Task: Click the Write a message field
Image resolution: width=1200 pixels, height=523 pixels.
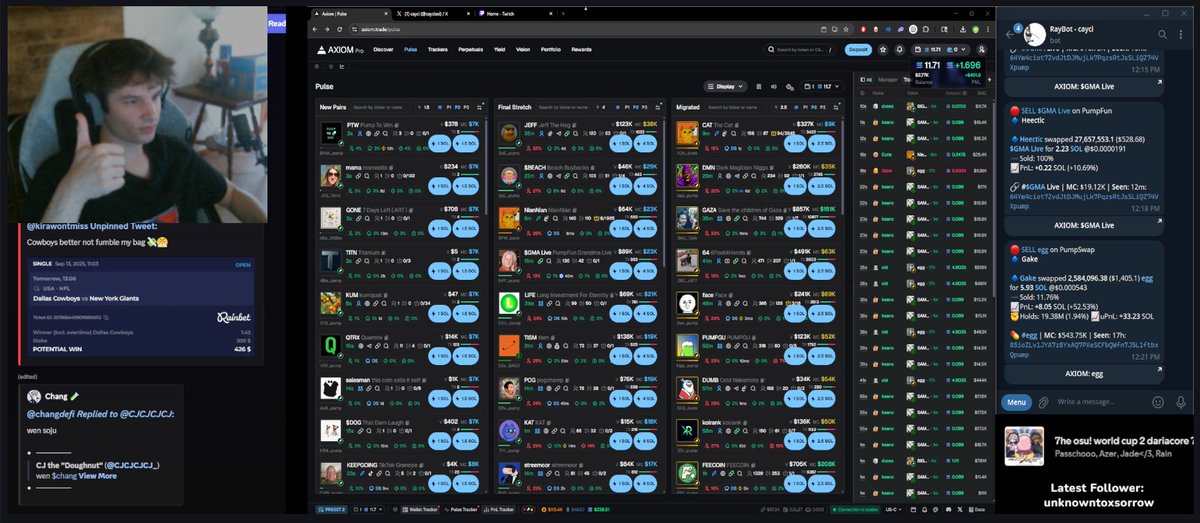Action: tap(1102, 402)
